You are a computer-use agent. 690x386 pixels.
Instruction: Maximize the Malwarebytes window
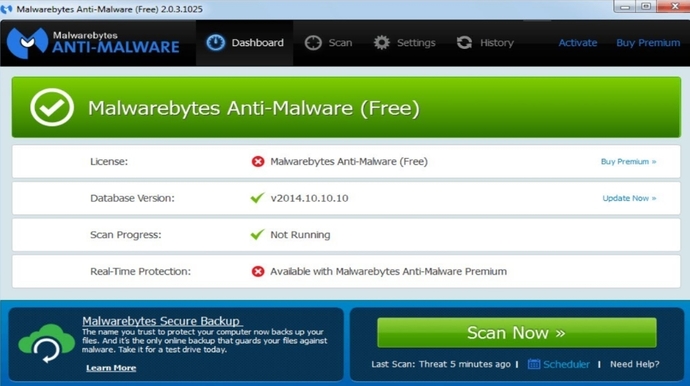pyautogui.click(x=646, y=7)
